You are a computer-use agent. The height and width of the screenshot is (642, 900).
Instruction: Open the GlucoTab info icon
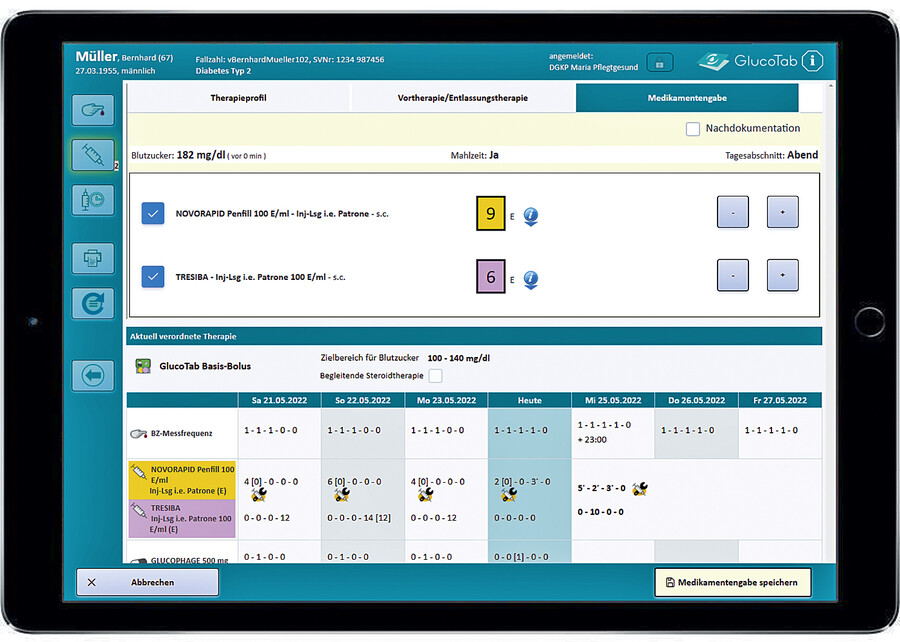812,61
